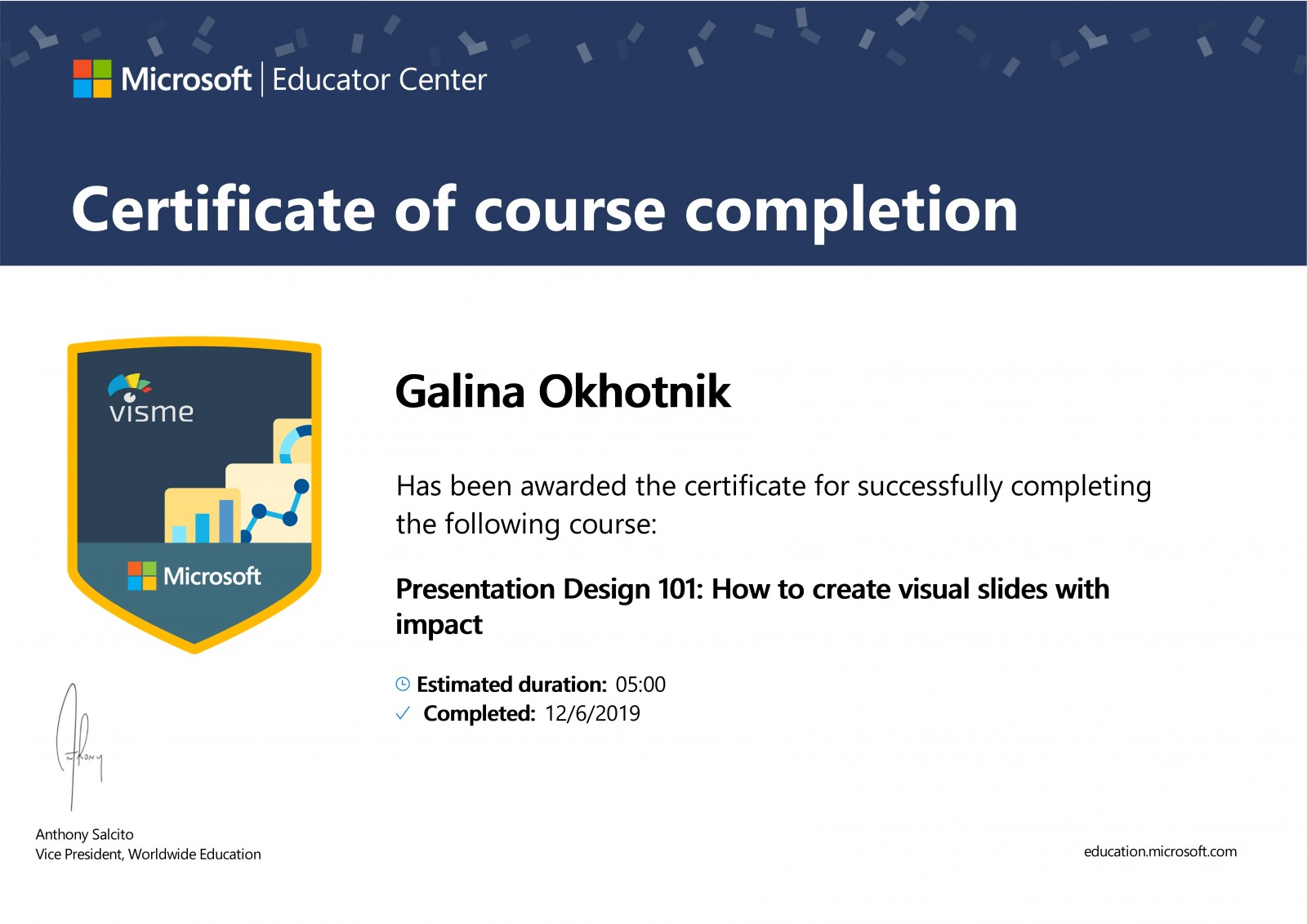Click the Microsoft logo on the badge ribbon
1307x924 pixels.
[x=194, y=576]
